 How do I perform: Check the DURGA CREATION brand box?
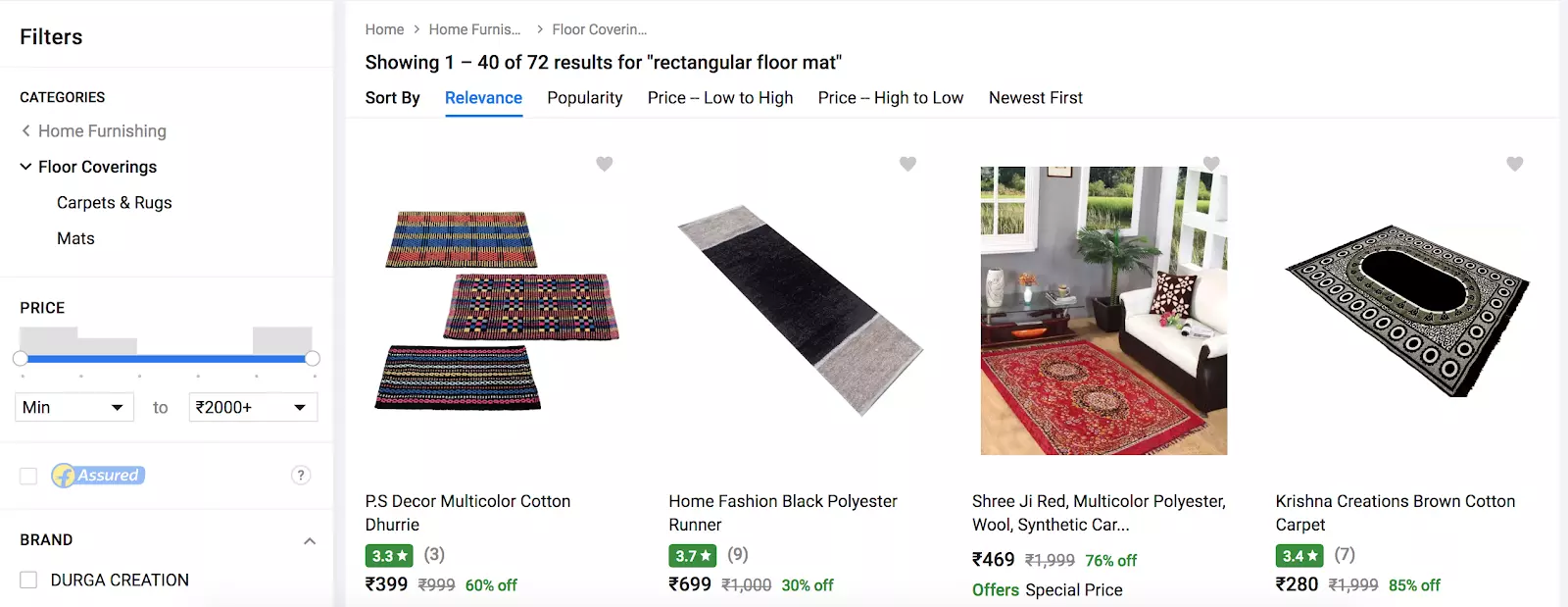click(28, 580)
